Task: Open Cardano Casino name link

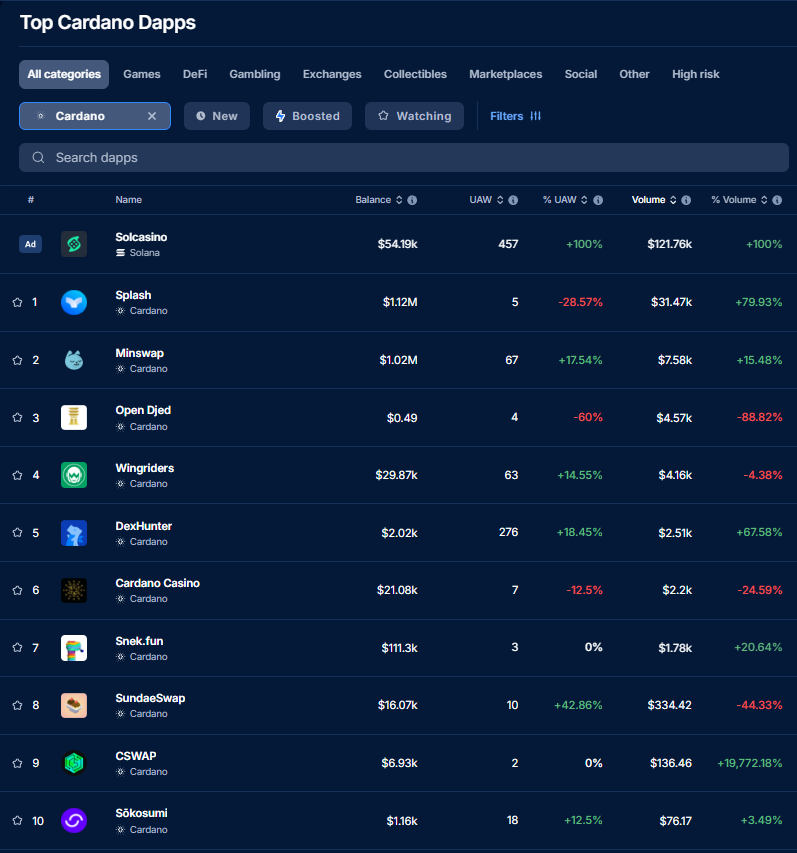Action: tap(157, 583)
